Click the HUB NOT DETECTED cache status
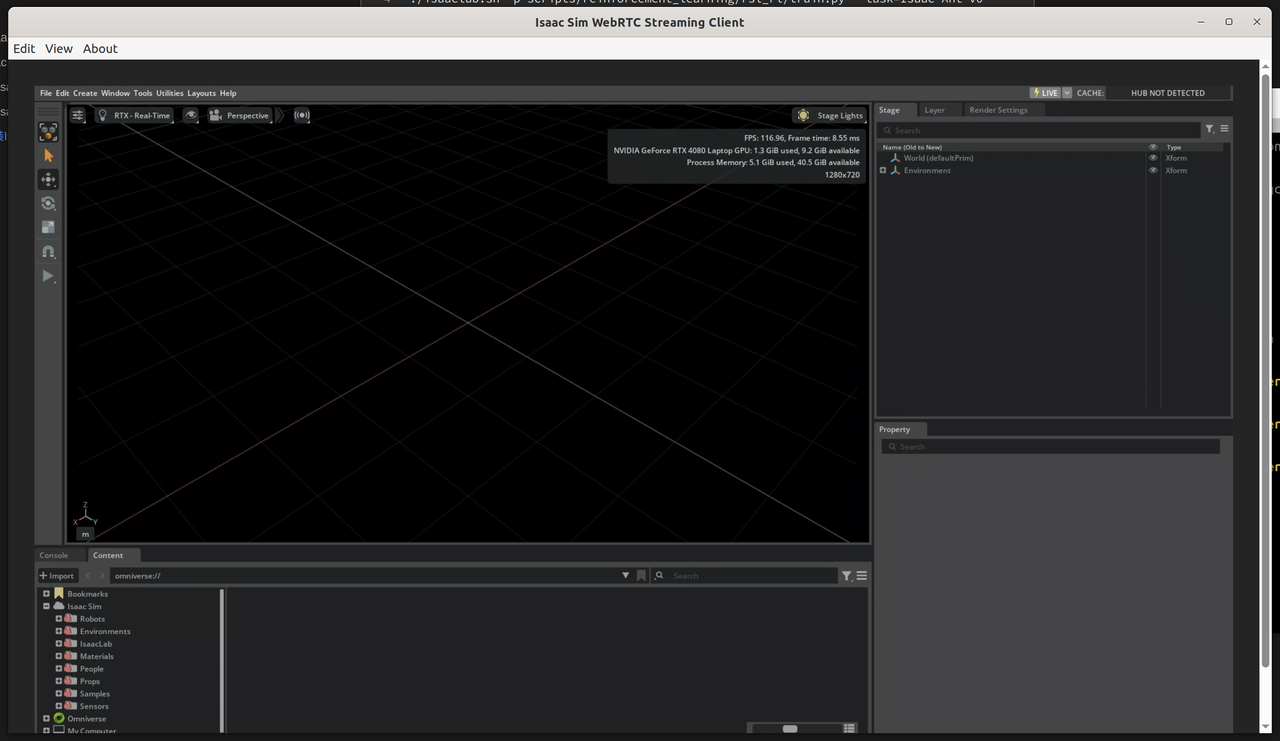Viewport: 1280px width, 741px height. [1167, 93]
